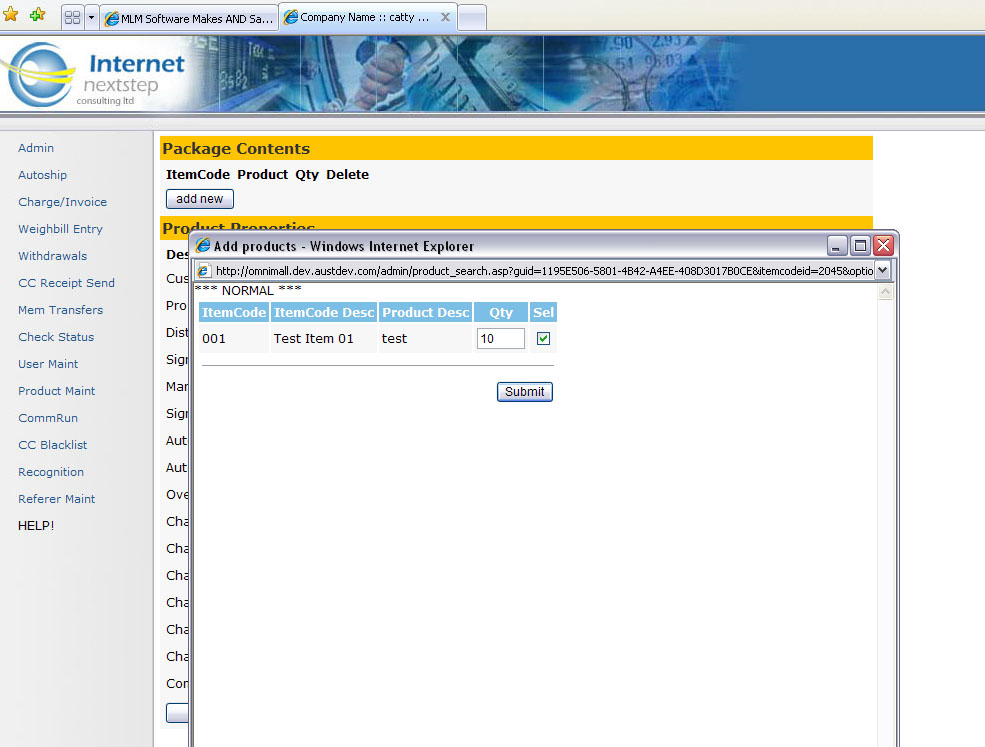Screen dimensions: 985x747
Task: Click the Favorites Center star icon
Action: pos(11,15)
